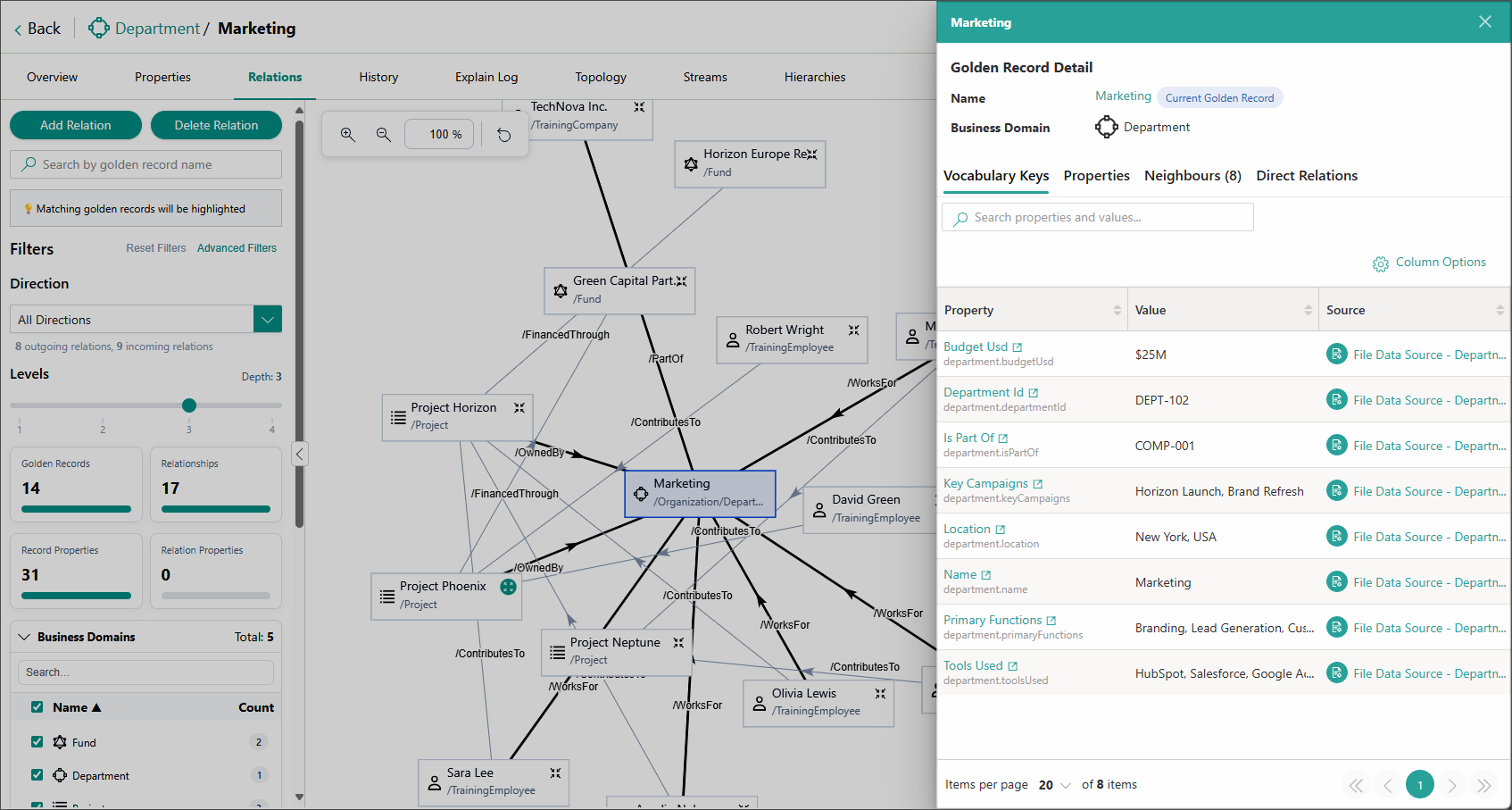The height and width of the screenshot is (810, 1512).
Task: Collapse the Robert Wright node icon
Action: click(x=853, y=330)
